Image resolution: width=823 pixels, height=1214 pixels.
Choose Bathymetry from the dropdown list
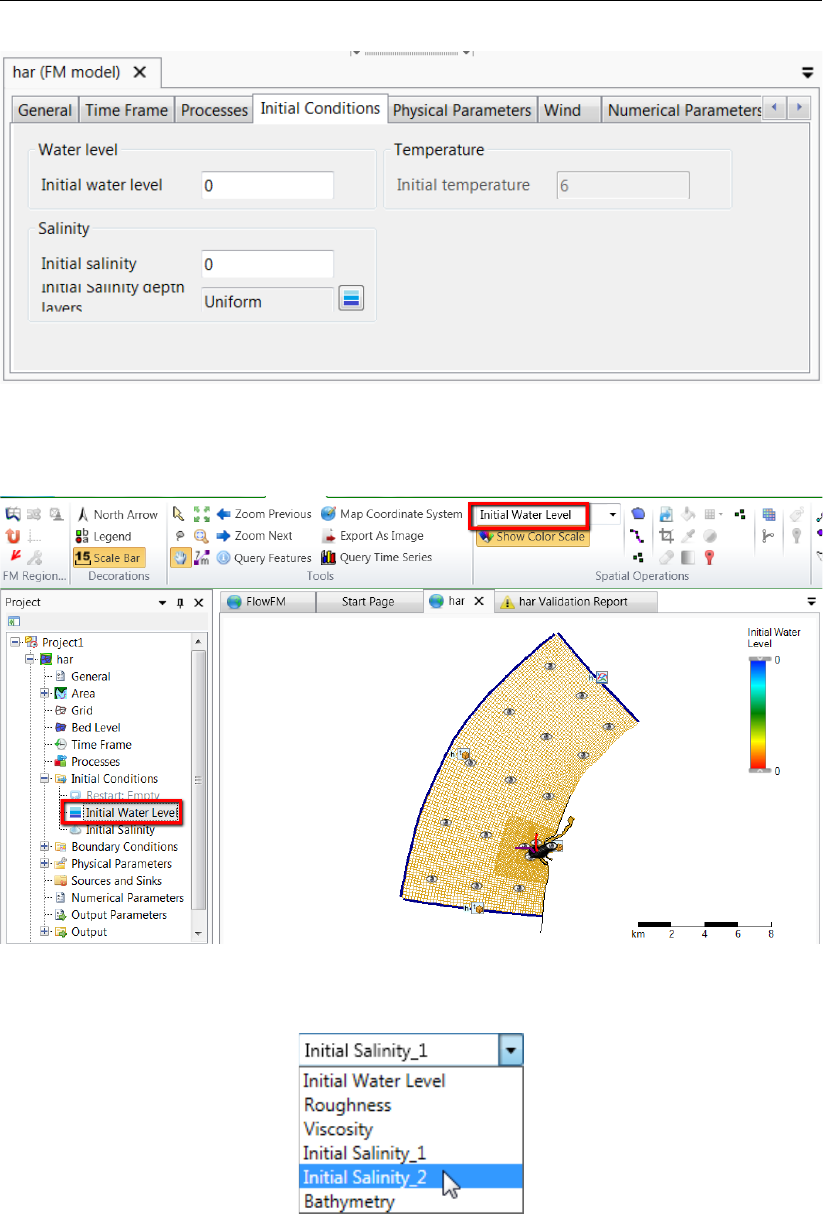click(x=411, y=1201)
